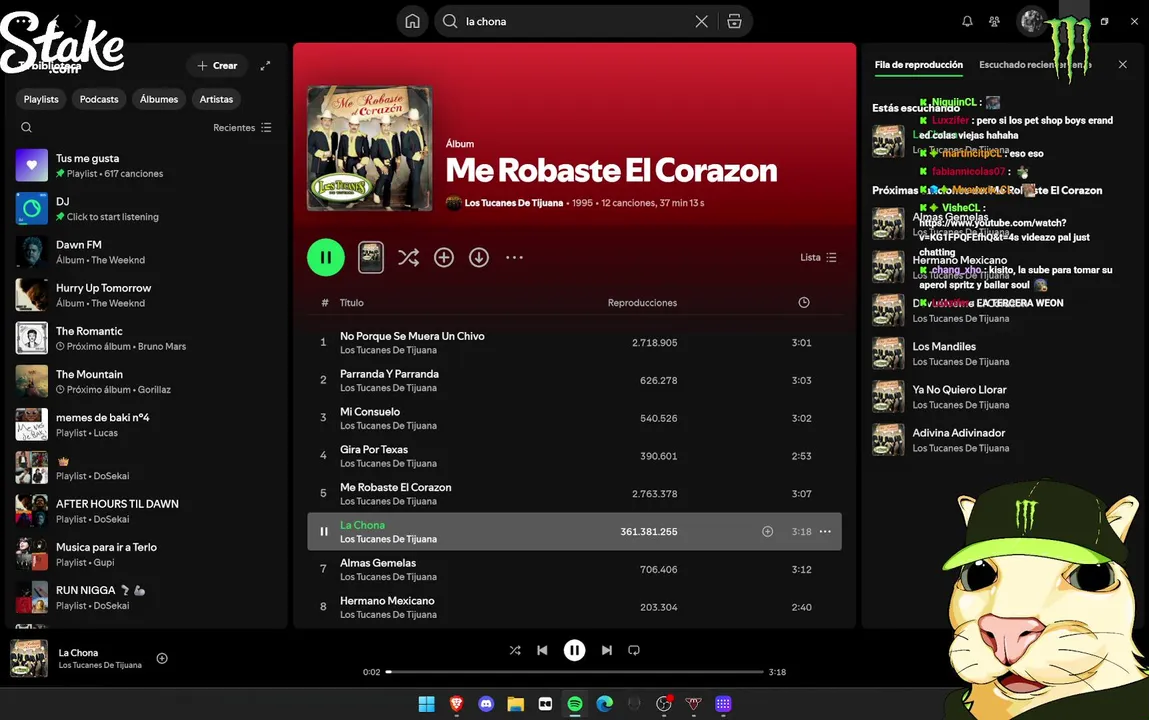Select track Mi Consuelo
The width and height of the screenshot is (1149, 720).
click(574, 418)
